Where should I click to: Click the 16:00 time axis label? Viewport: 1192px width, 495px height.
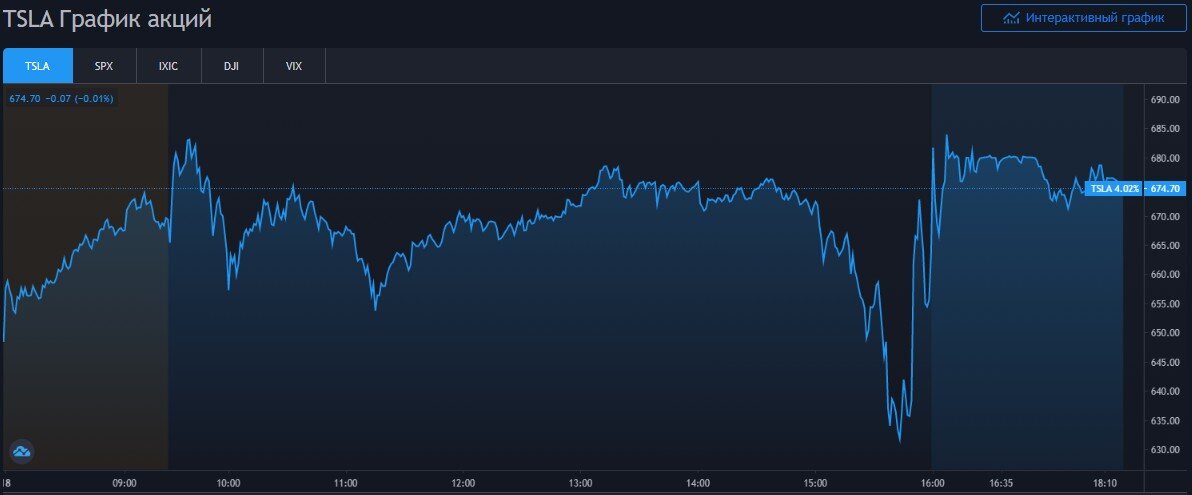click(933, 483)
